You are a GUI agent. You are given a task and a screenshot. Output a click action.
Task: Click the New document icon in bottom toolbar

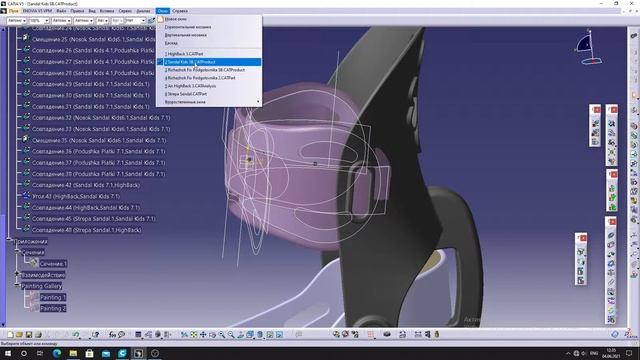click(x=10, y=335)
